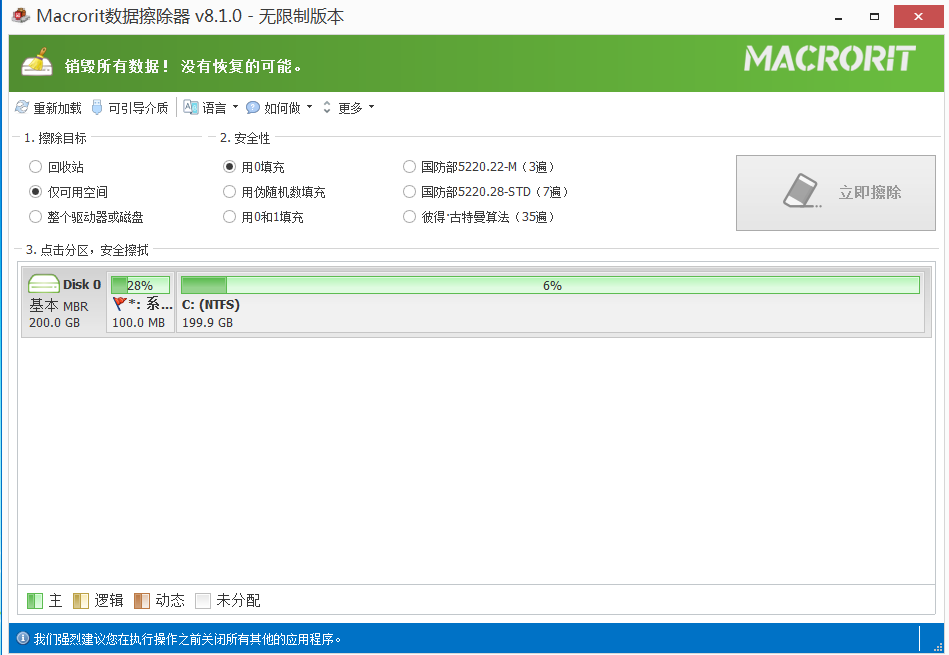Viewport: 949px width, 655px height.
Task: Select the Recycle Bin (回收站) target
Action: pos(56,166)
